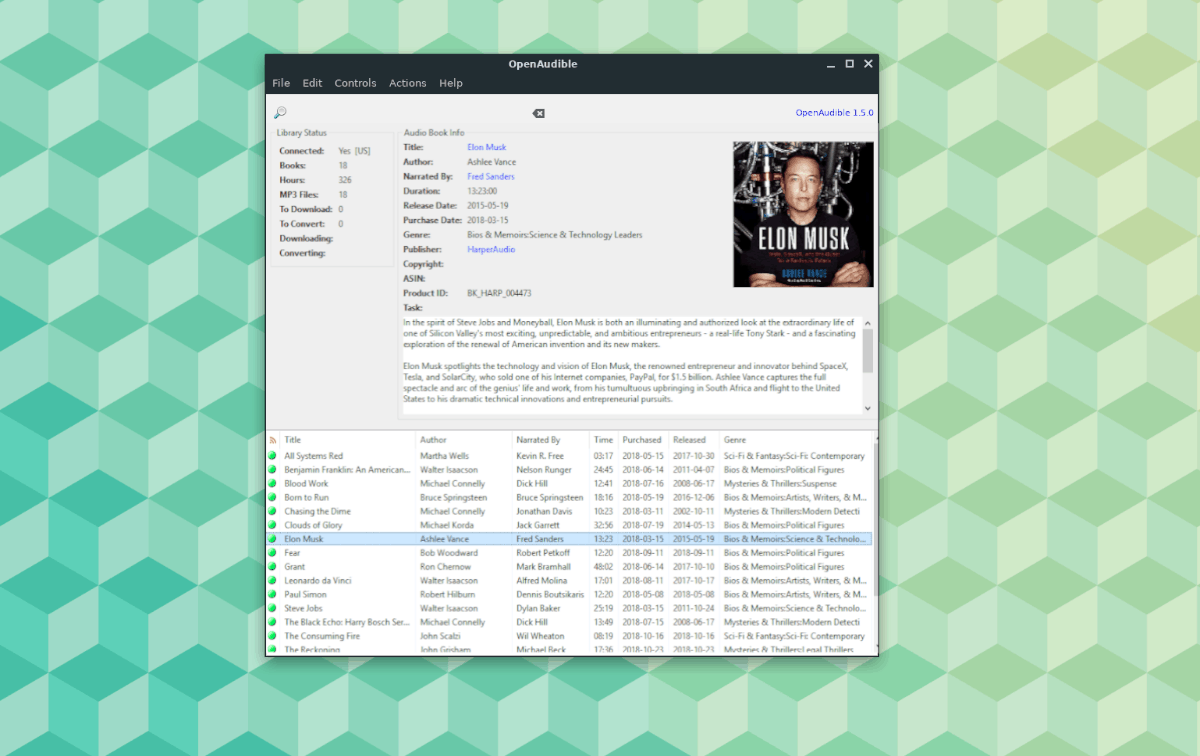
Task: Sort the library by the Time column
Action: click(x=603, y=439)
